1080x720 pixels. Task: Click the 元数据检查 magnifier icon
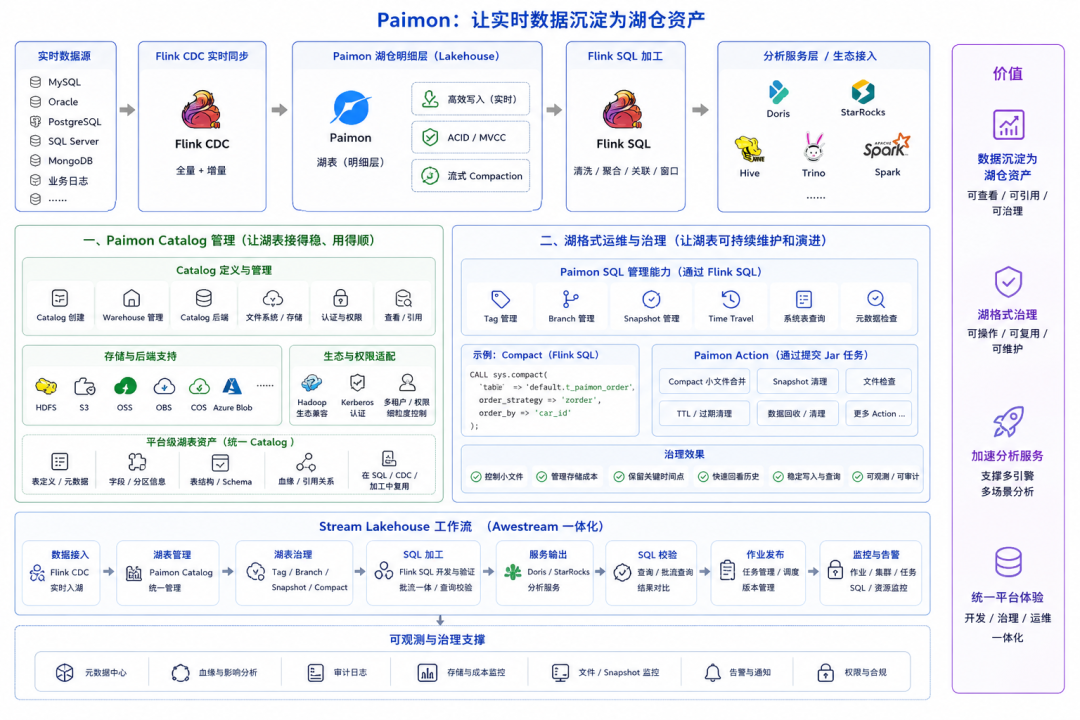tap(875, 299)
